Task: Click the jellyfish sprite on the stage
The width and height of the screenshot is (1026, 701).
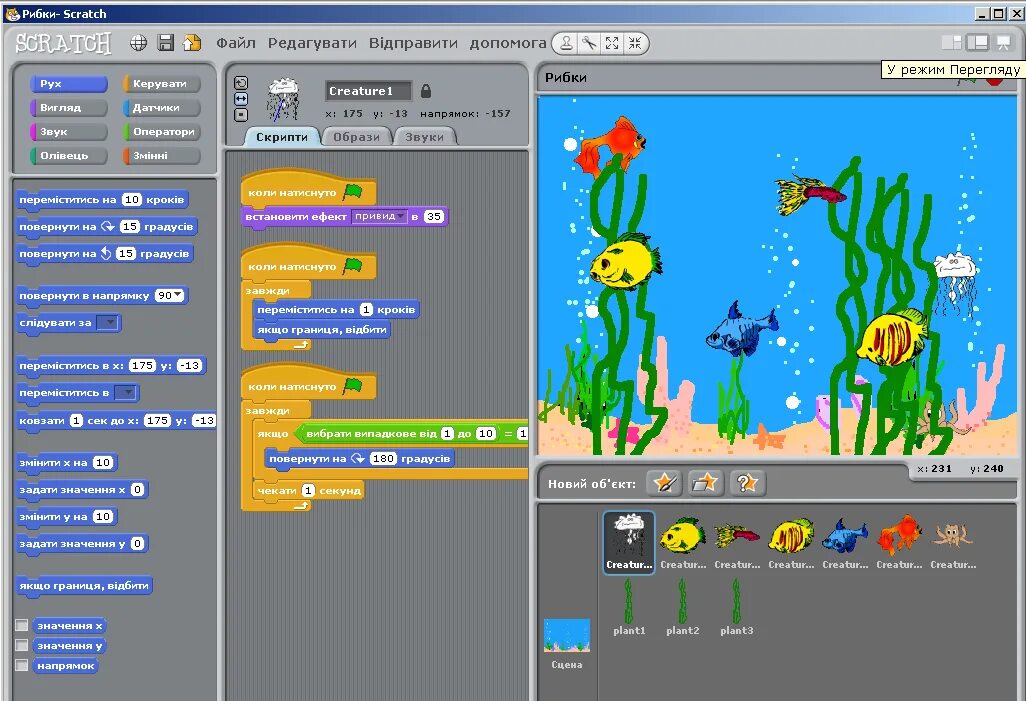Action: click(955, 283)
